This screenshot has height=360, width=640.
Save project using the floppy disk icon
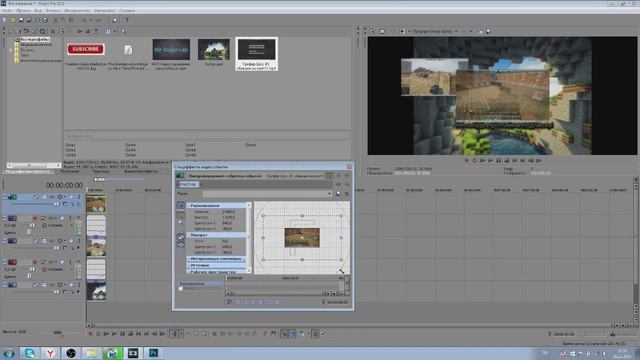(21, 20)
